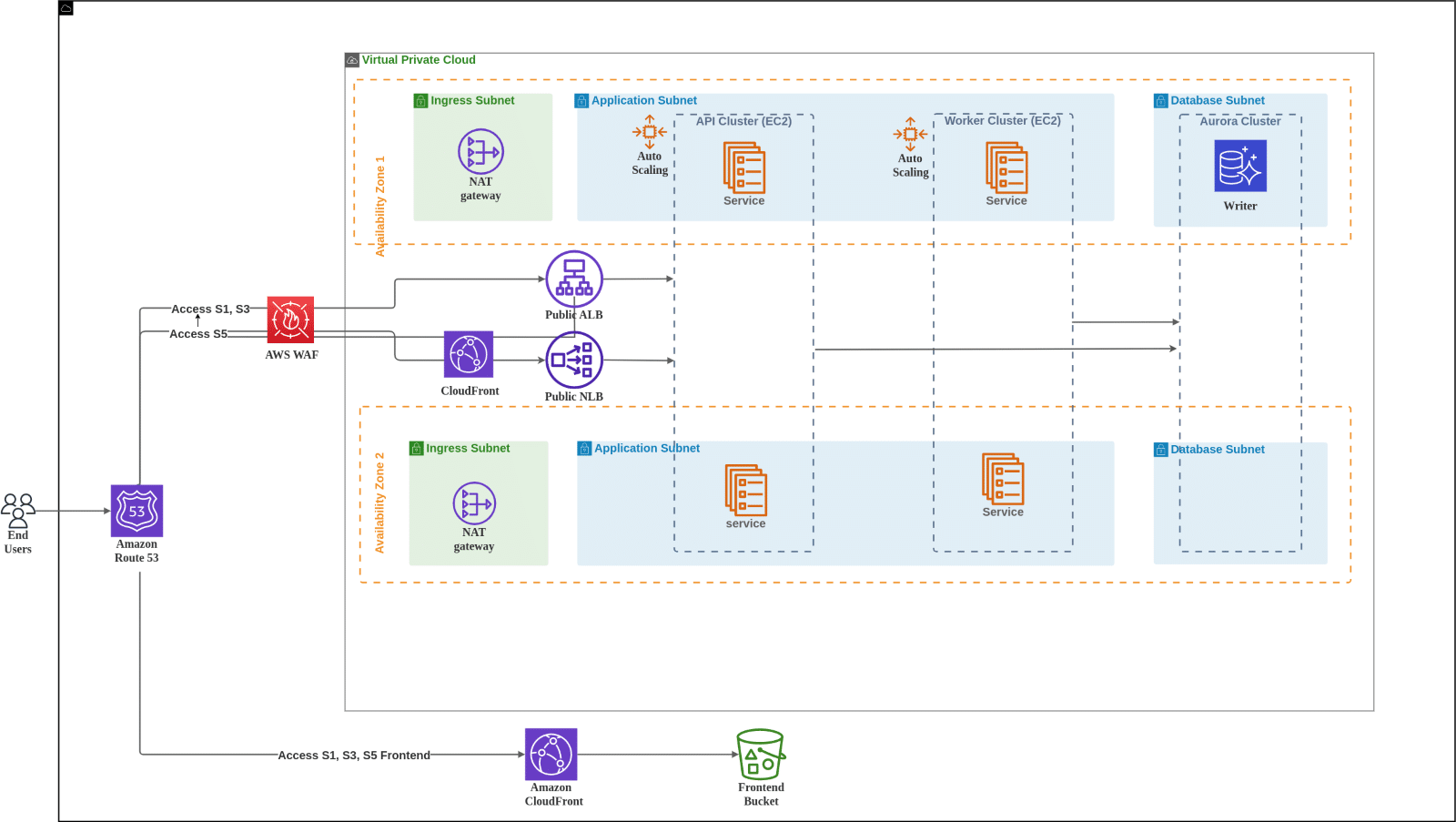
Task: Click the 'API Cluster (EC2)' label
Action: 743,121
